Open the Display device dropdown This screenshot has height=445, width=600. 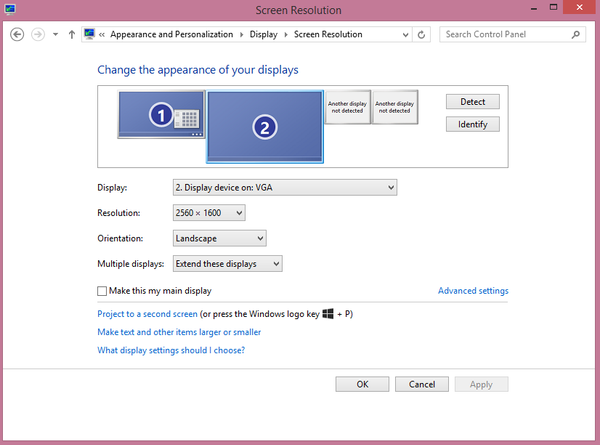click(285, 187)
